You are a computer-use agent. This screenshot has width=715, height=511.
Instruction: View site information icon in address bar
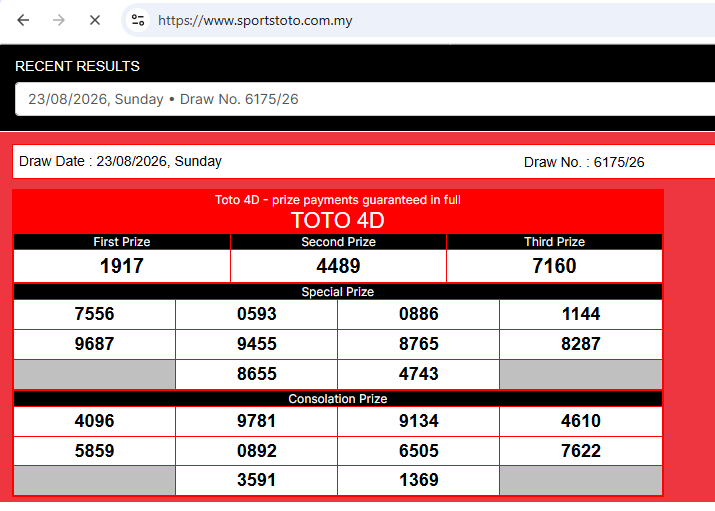coord(138,20)
